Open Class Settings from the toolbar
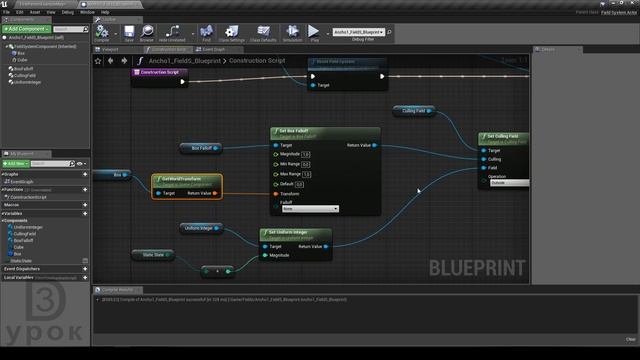Image resolution: width=640 pixels, height=360 pixels. [x=231, y=33]
